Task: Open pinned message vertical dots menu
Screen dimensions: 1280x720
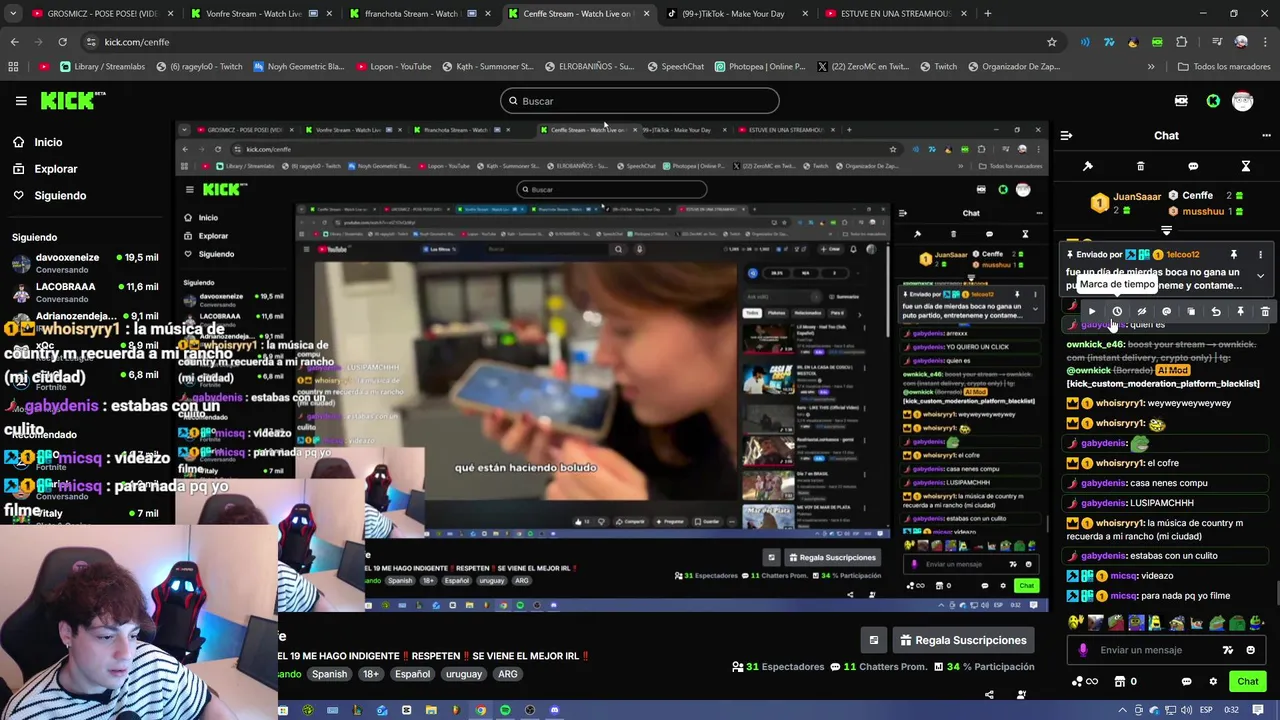Action: click(1260, 255)
